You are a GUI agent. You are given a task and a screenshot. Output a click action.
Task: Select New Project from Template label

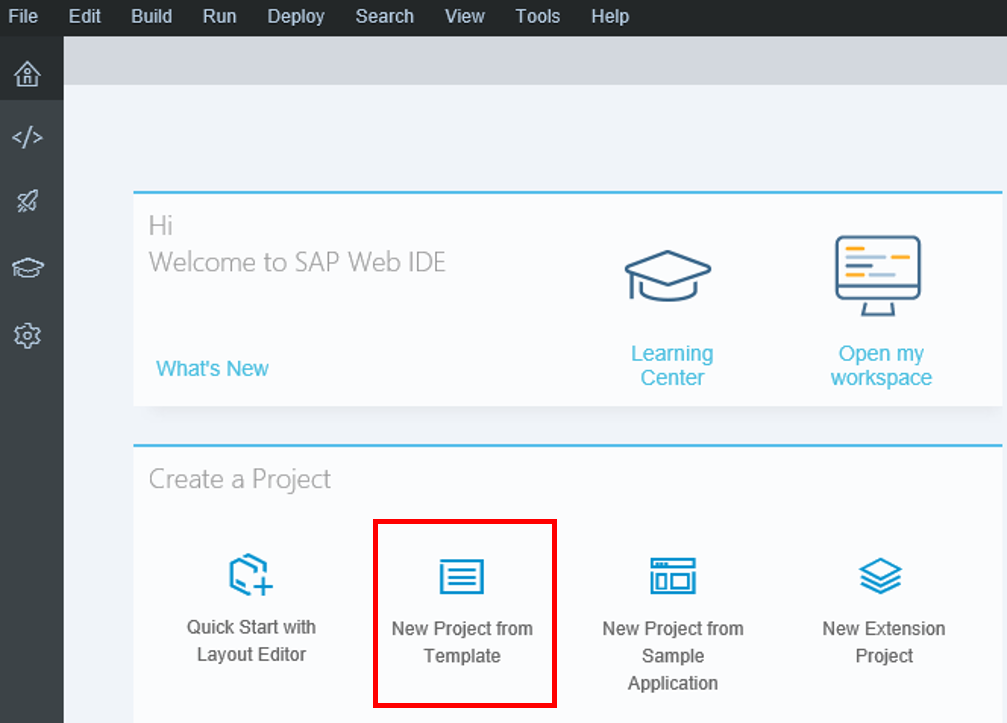tap(462, 642)
